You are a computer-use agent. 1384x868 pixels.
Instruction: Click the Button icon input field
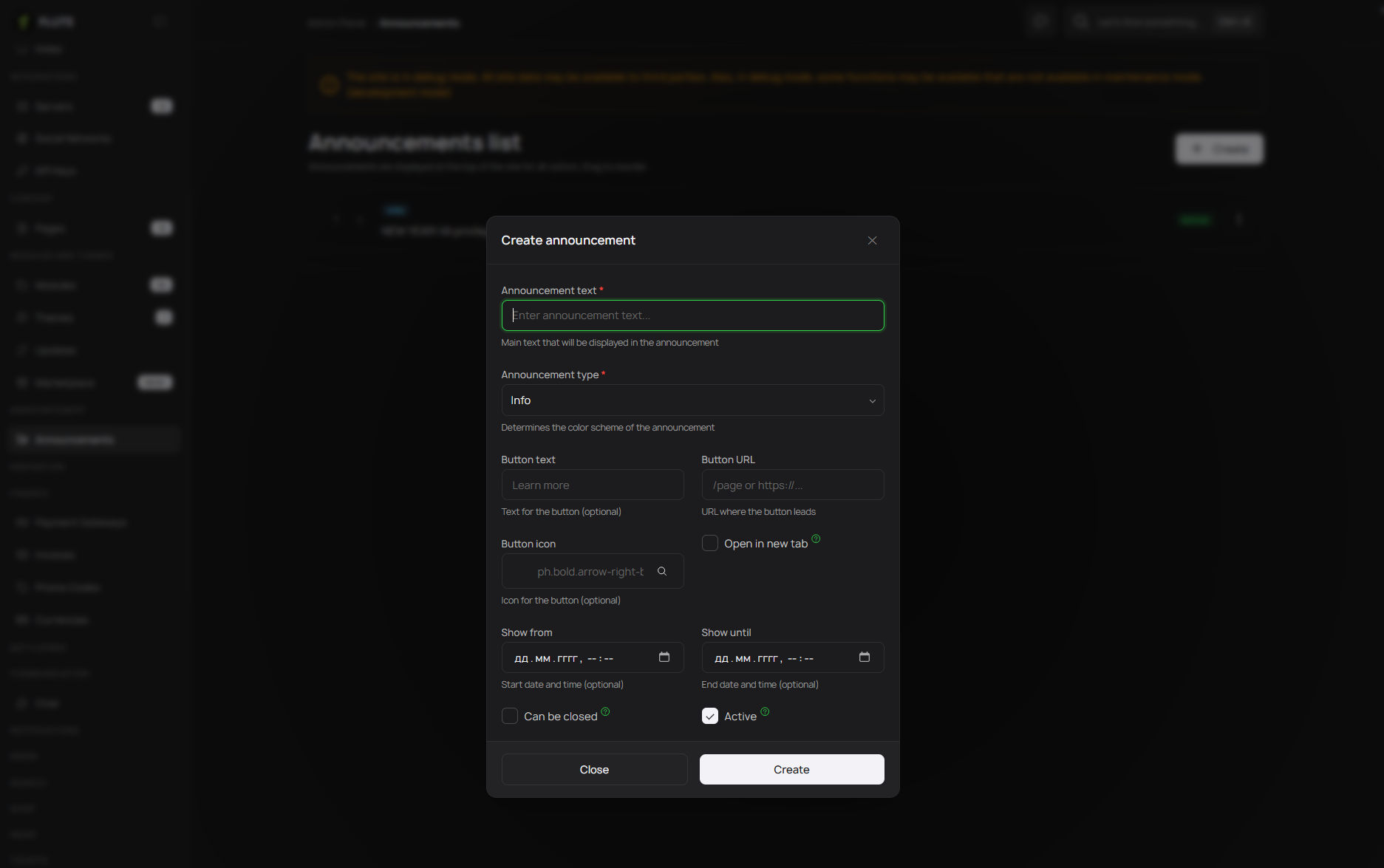click(589, 572)
